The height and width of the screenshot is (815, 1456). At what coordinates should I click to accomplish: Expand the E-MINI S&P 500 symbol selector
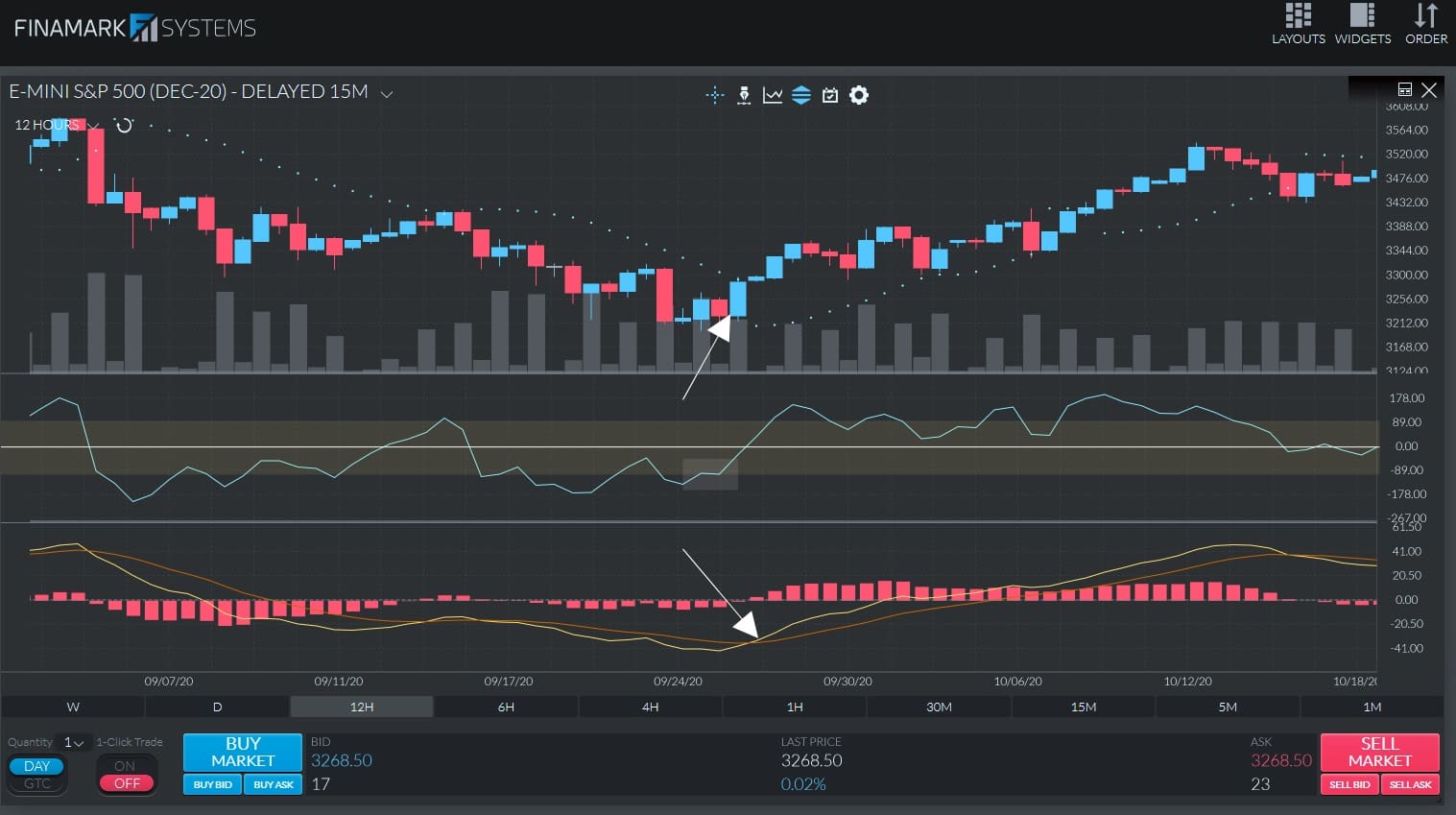click(387, 93)
